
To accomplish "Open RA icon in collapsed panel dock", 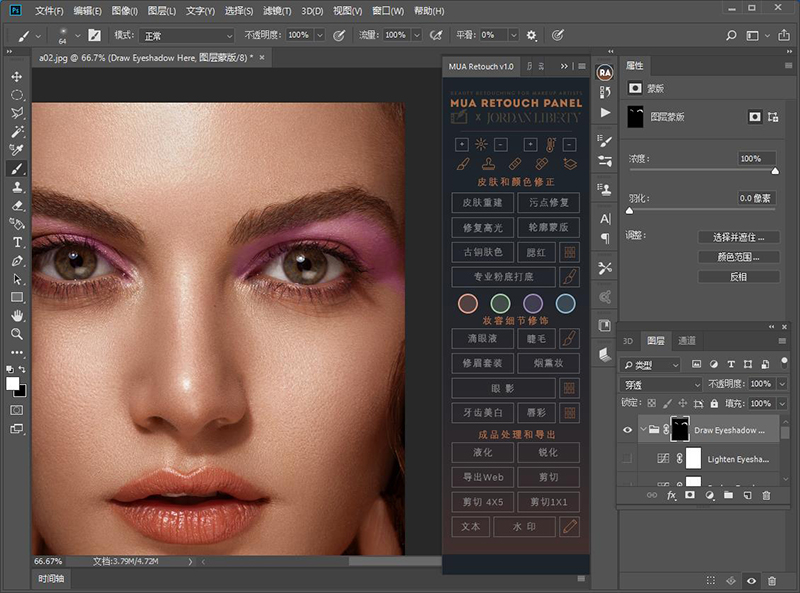I will pyautogui.click(x=605, y=72).
